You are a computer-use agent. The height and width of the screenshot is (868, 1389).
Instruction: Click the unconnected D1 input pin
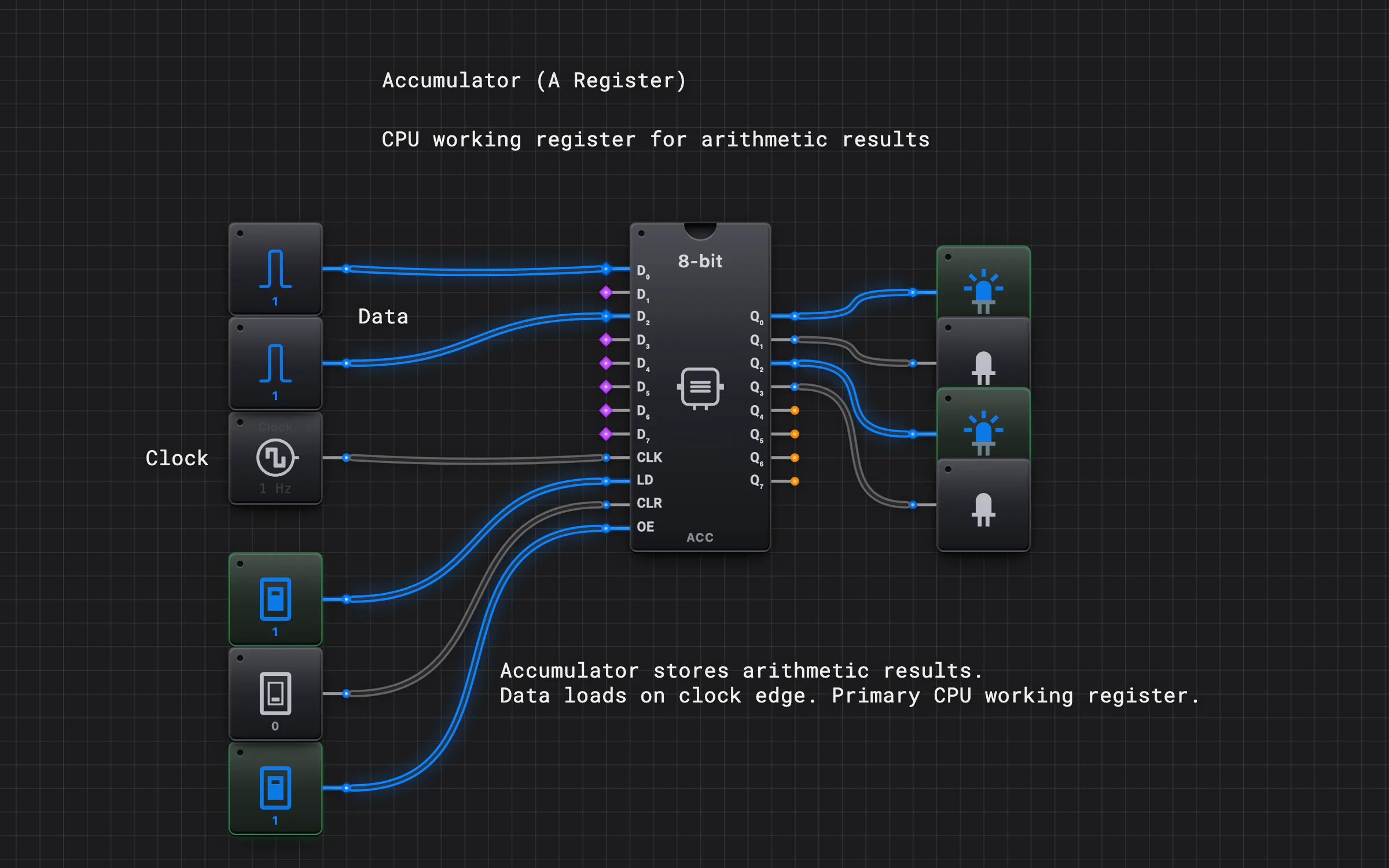(606, 293)
